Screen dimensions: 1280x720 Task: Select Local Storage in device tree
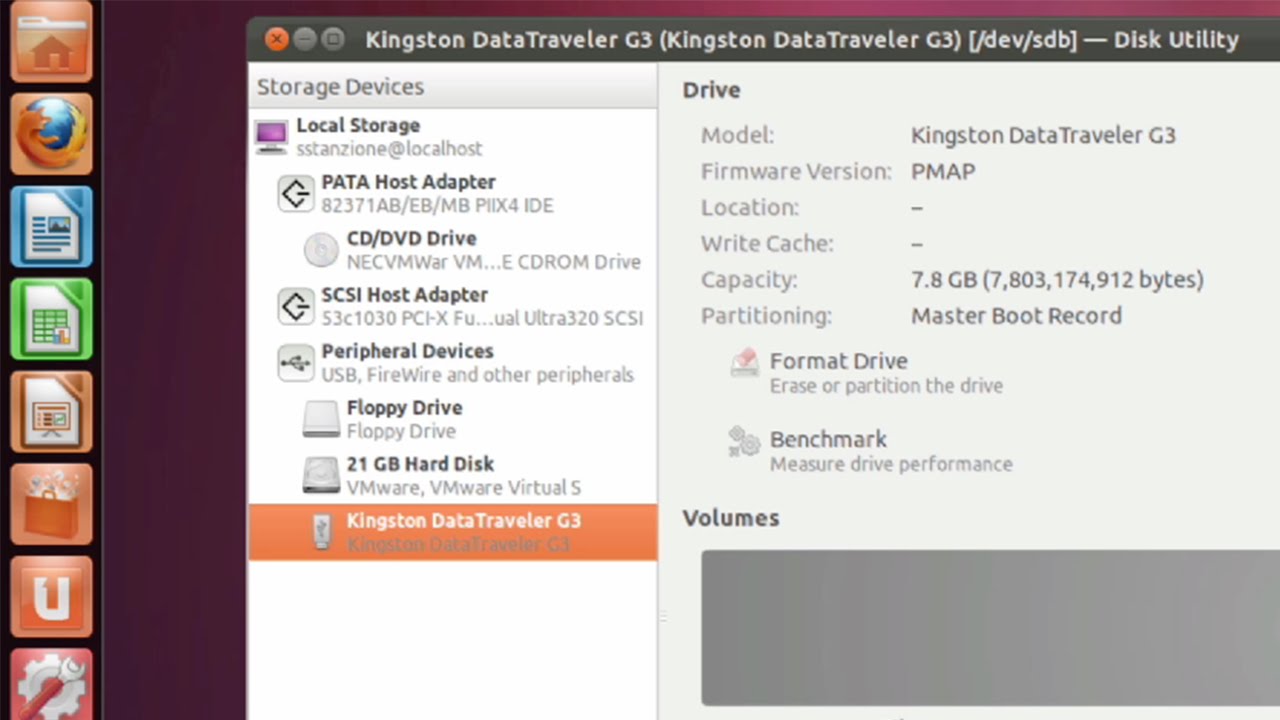pyautogui.click(x=453, y=137)
